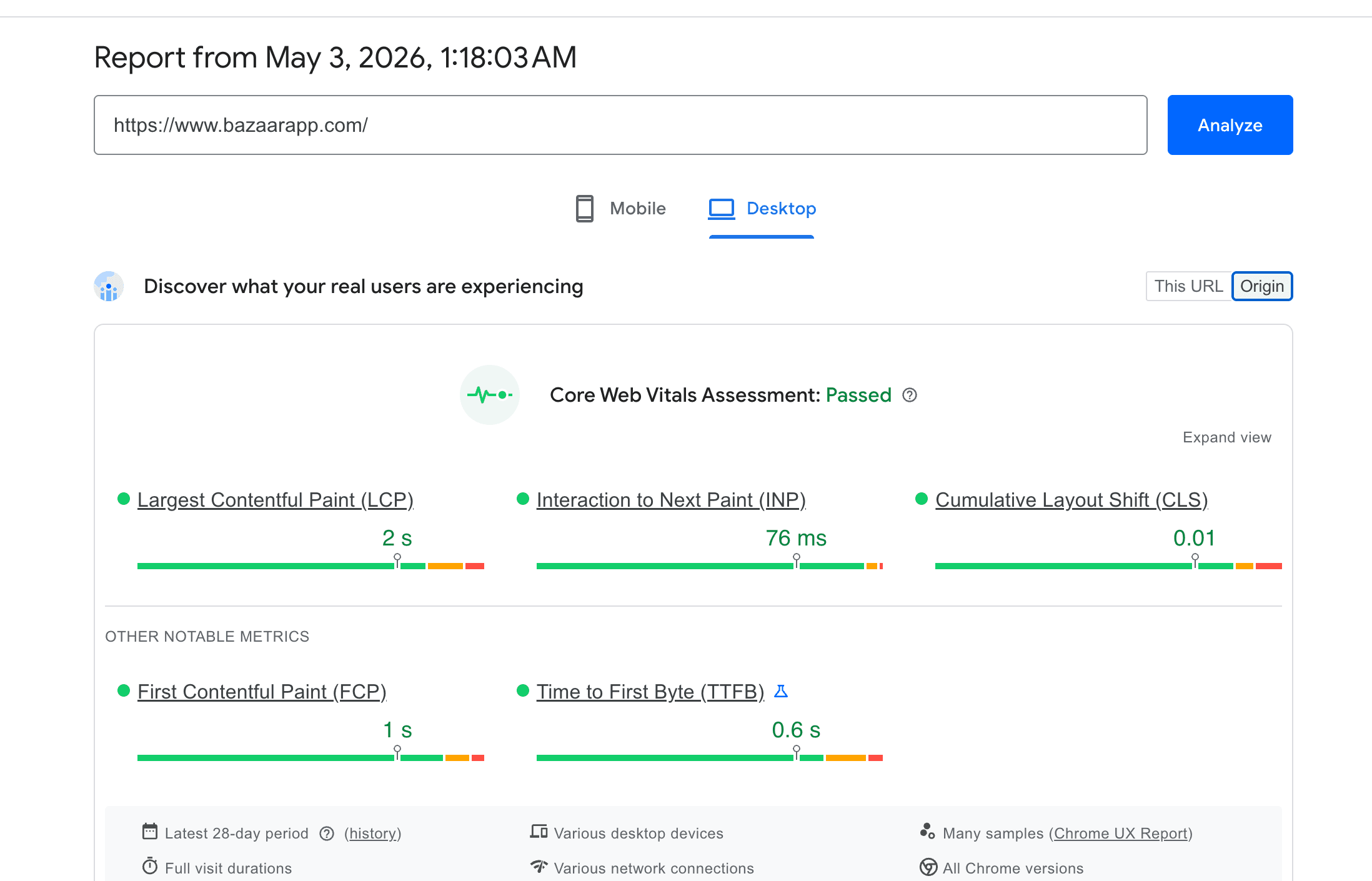
Task: Open the history link
Action: point(373,834)
